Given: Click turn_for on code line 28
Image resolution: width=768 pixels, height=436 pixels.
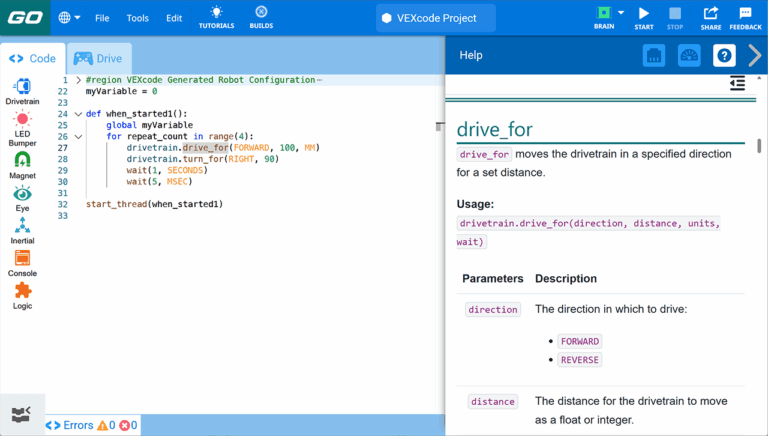Looking at the screenshot, I should [203, 159].
